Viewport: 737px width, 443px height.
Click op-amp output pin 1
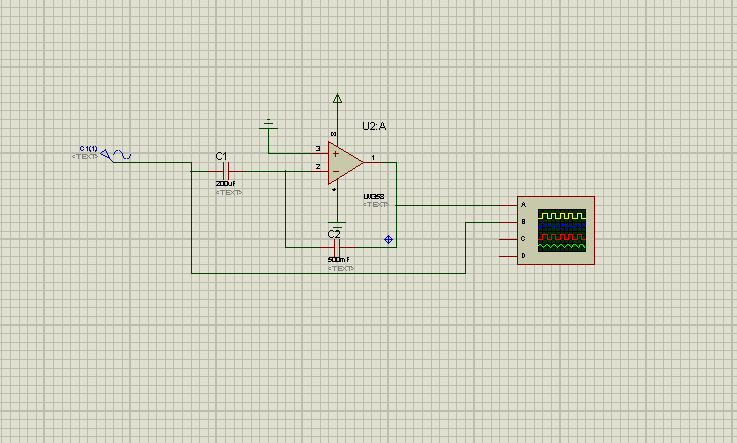tap(371, 162)
